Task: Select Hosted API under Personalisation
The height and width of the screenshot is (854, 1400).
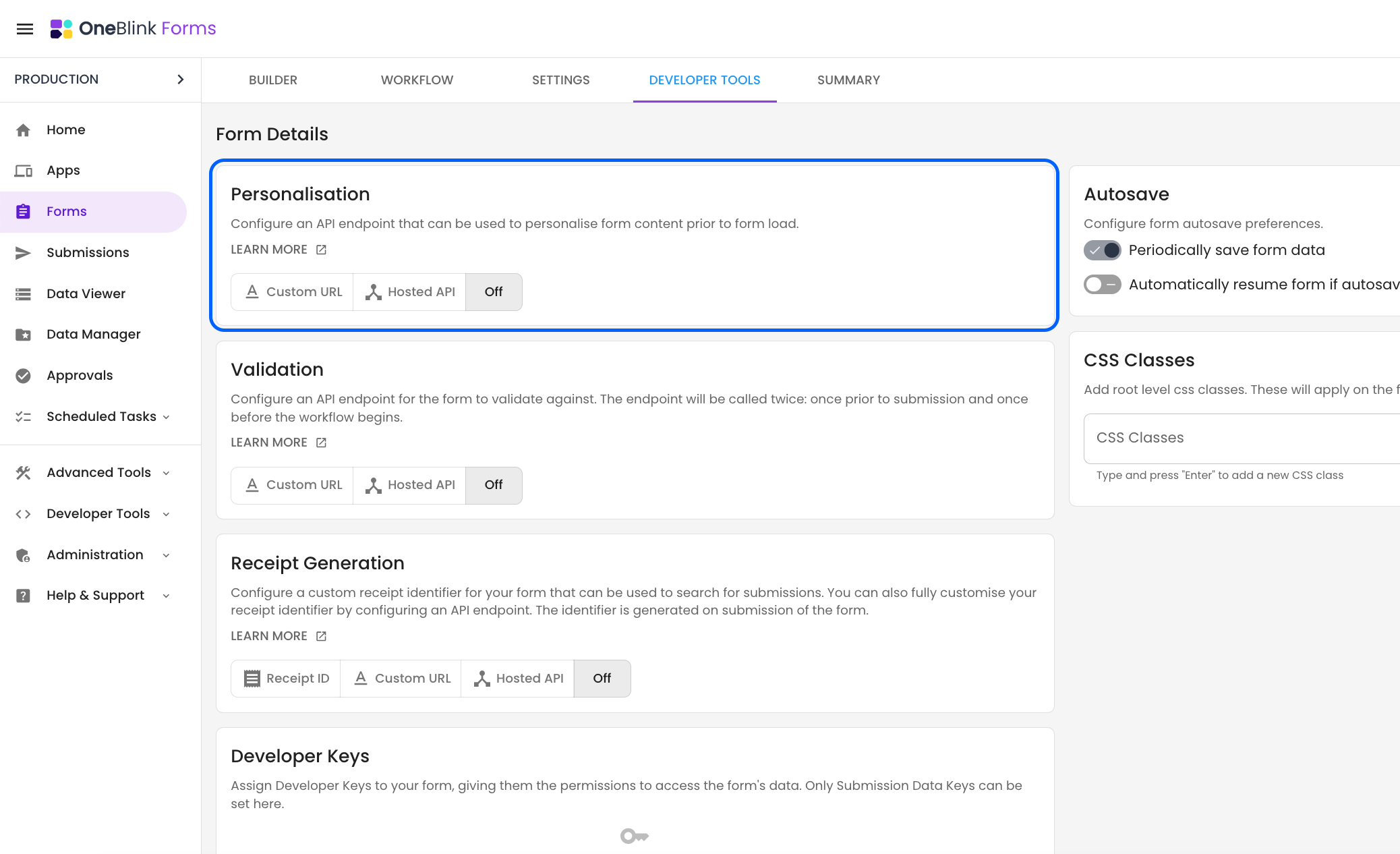Action: click(x=410, y=292)
